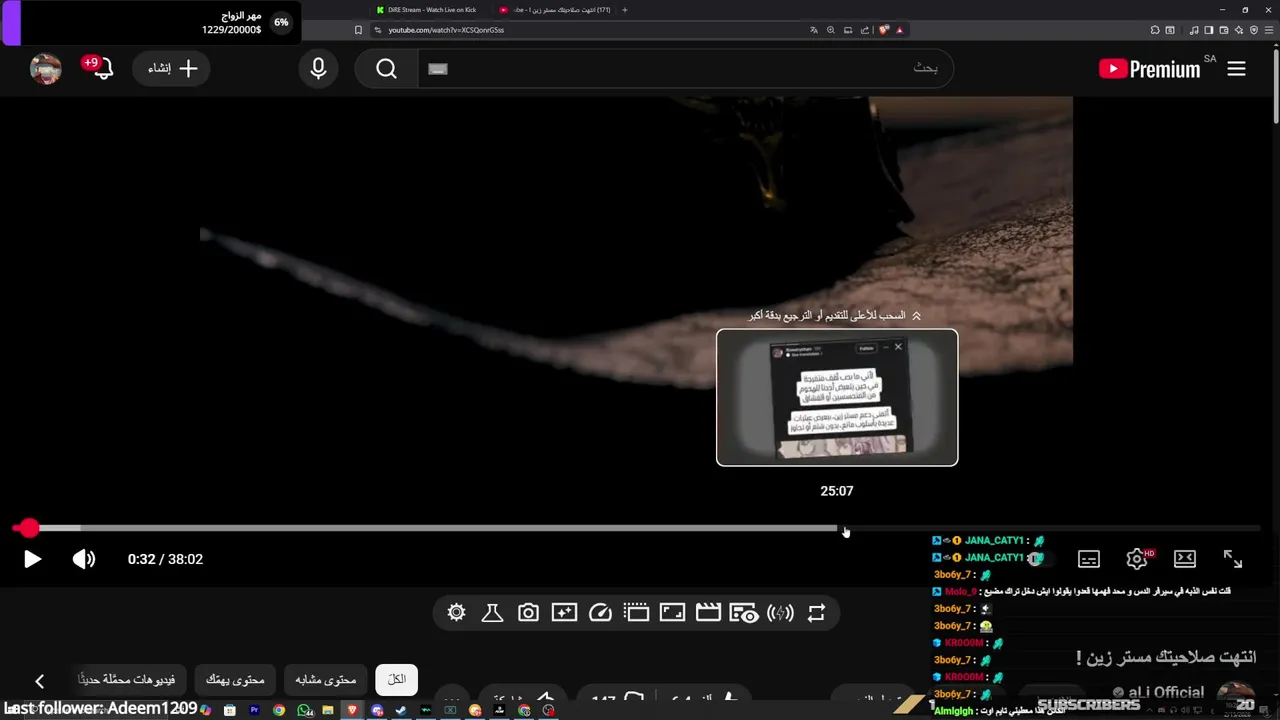
Task: Enter fullscreen mode
Action: coord(1233,559)
